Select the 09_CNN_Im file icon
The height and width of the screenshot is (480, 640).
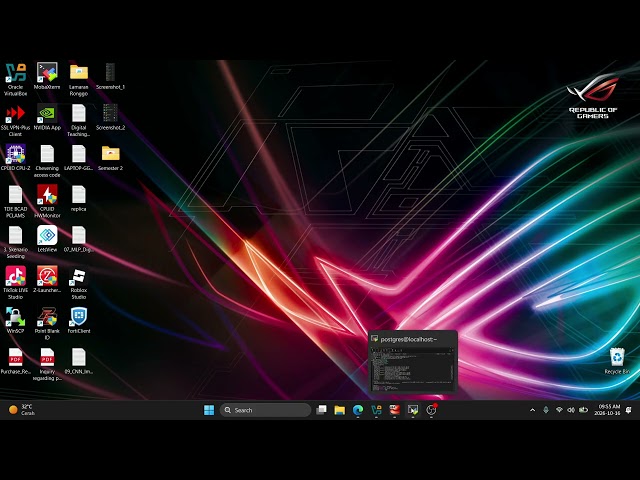pos(79,361)
